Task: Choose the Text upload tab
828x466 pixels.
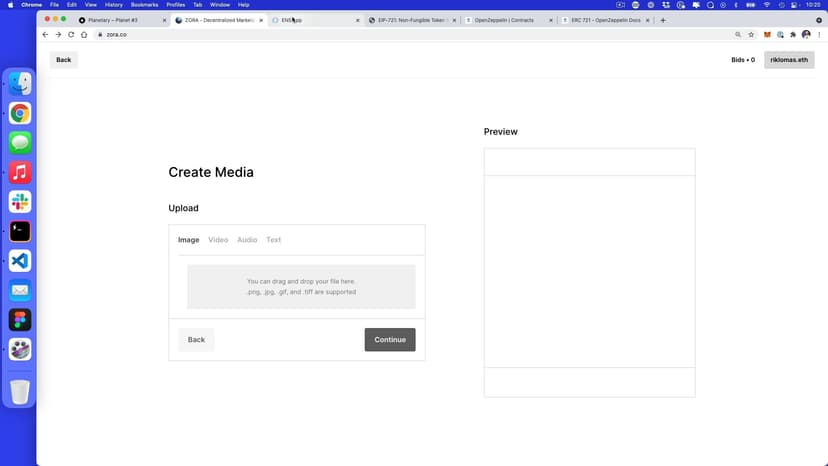Action: (273, 240)
